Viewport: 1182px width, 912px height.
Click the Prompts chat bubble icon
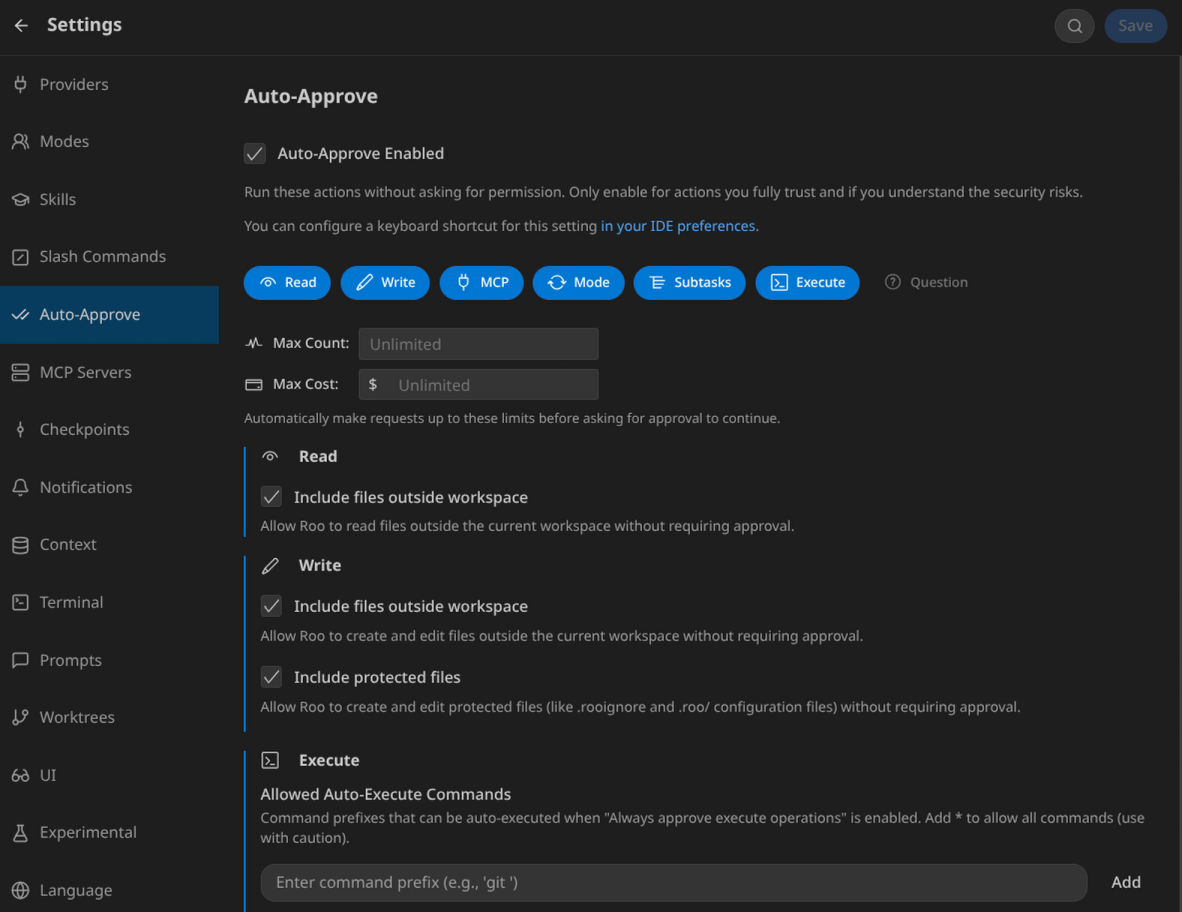20,660
